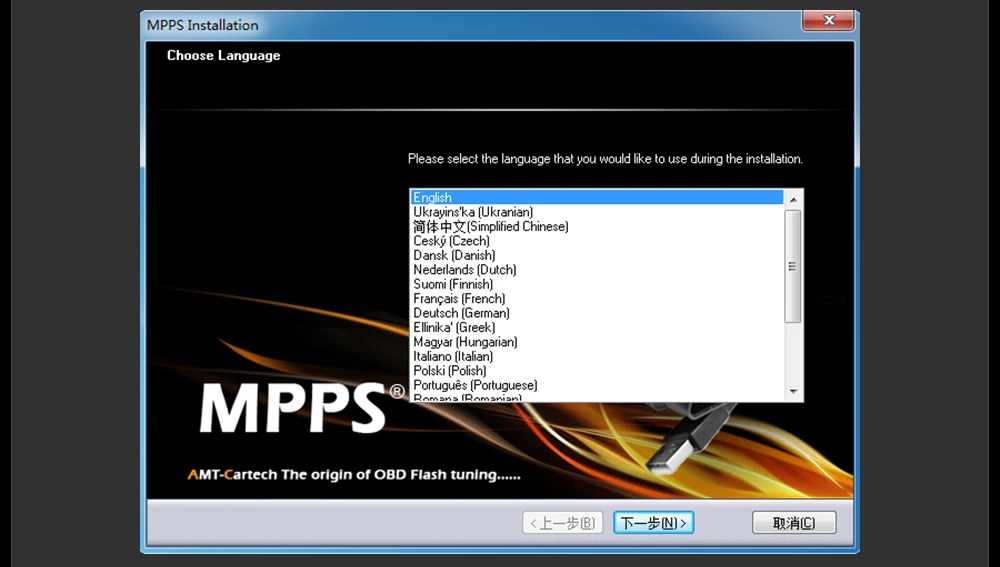Viewport: 1000px width, 567px height.
Task: Click the language list scroll up arrow
Action: click(793, 200)
